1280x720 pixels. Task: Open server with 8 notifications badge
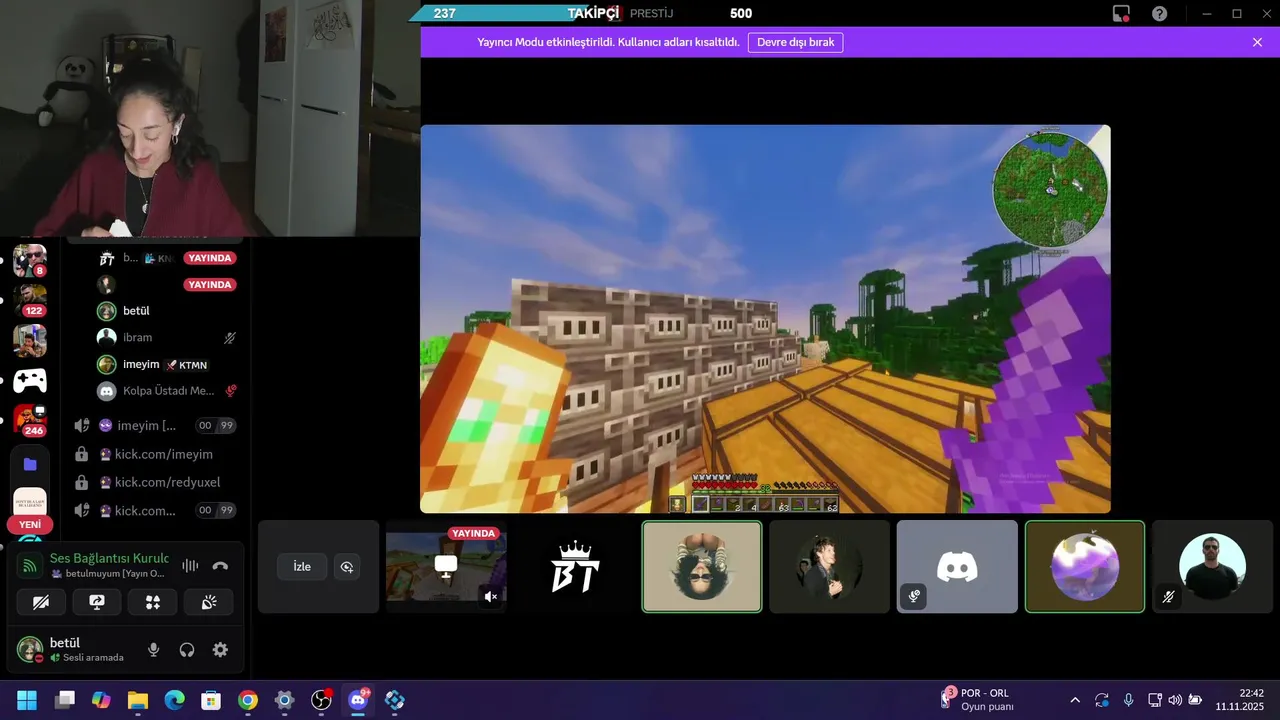(30, 261)
